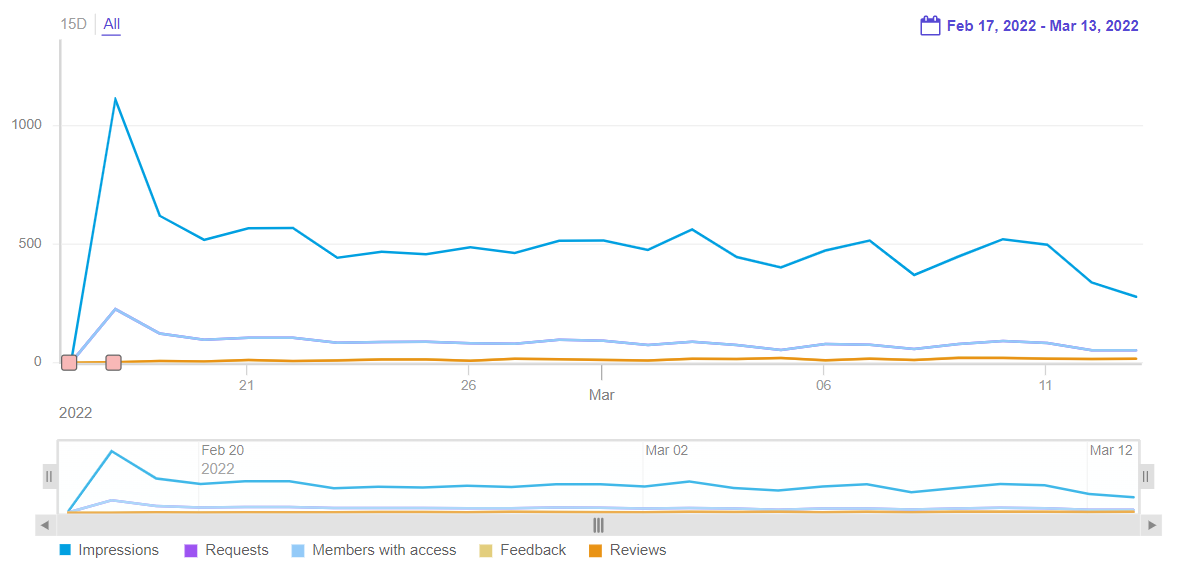Click the scrollbar left arrow
The width and height of the screenshot is (1196, 572).
pyautogui.click(x=45, y=525)
